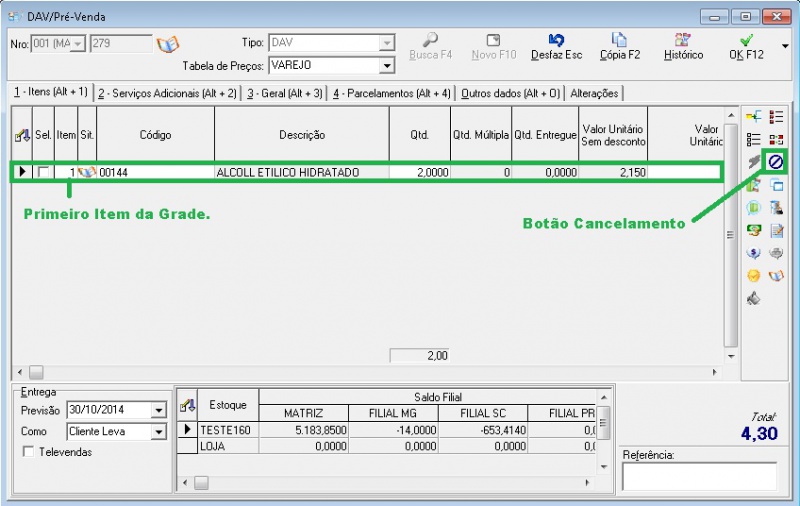Click Desfaz Esc undo toolbar button
Image resolution: width=800 pixels, height=506 pixels.
(556, 46)
